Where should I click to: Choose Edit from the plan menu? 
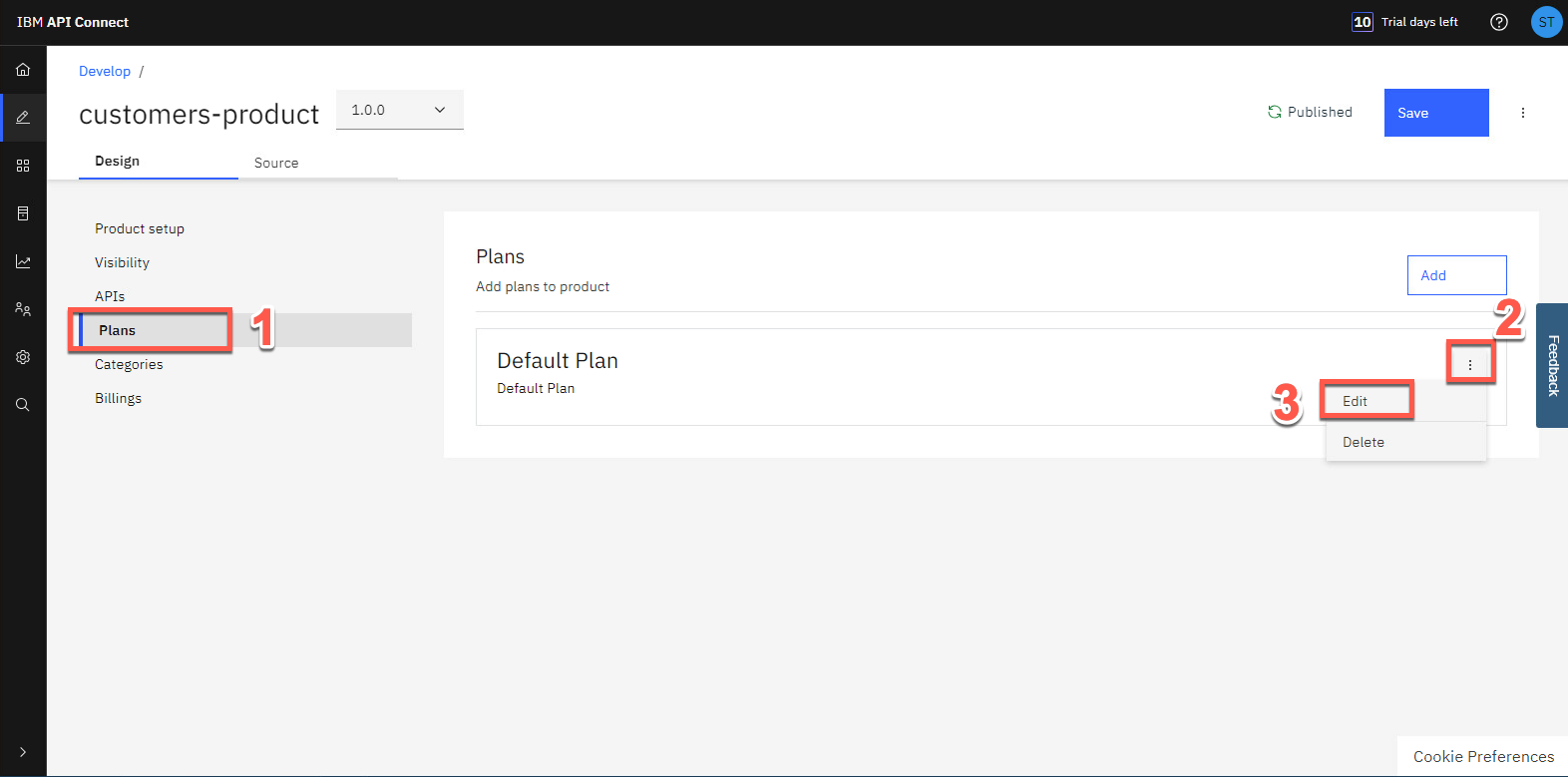click(1356, 401)
